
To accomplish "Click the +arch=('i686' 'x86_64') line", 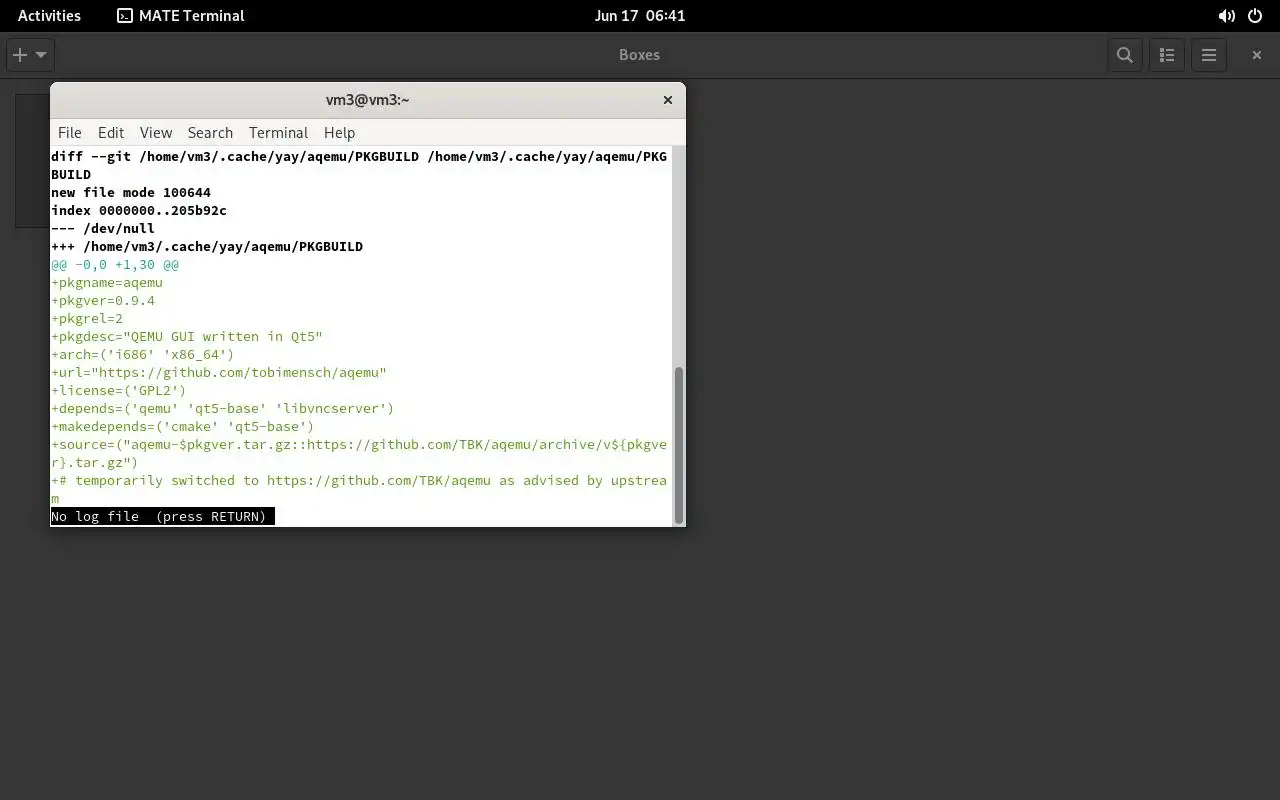I will click(x=143, y=355).
